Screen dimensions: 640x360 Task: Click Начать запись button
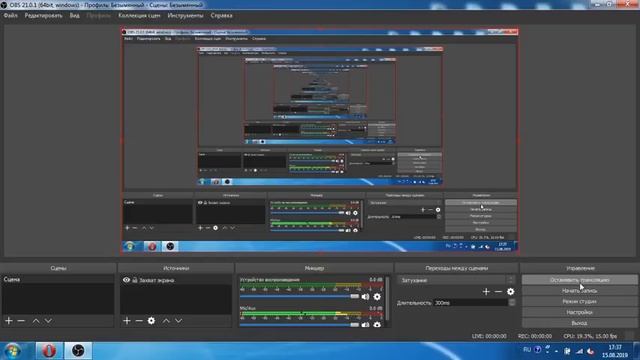[x=579, y=291]
